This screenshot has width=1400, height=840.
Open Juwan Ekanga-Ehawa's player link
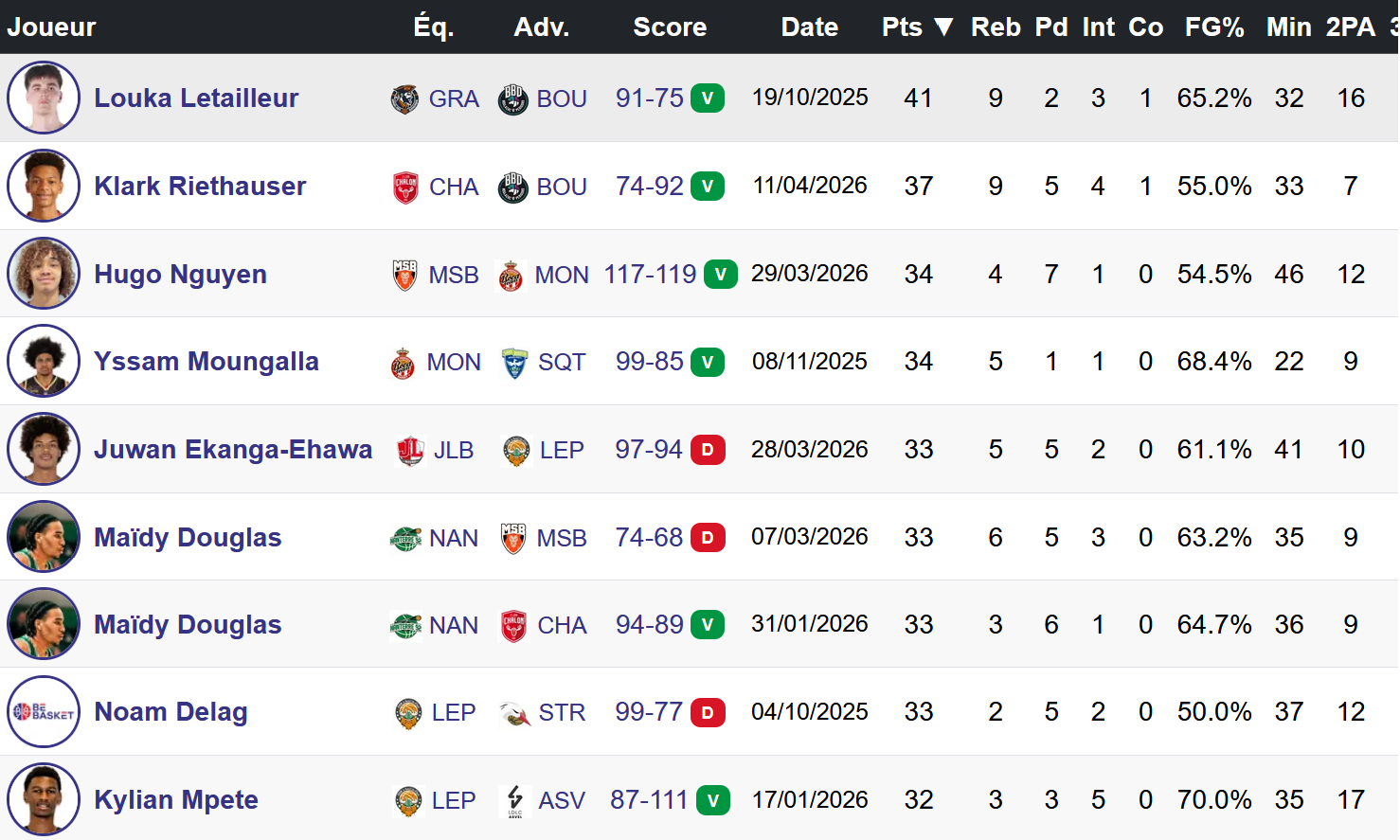[x=233, y=450]
